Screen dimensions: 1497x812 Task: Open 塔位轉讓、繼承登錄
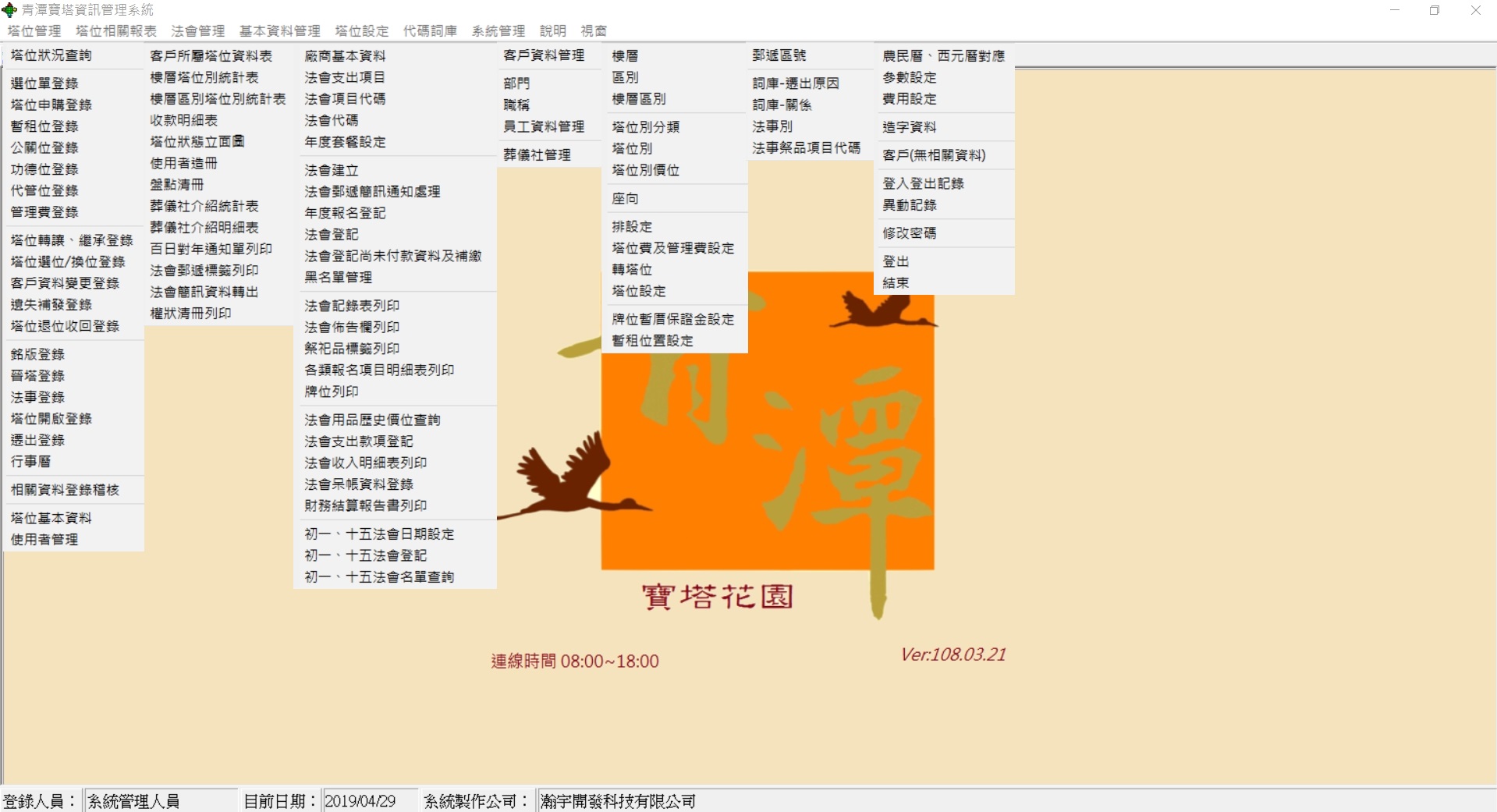pos(73,240)
